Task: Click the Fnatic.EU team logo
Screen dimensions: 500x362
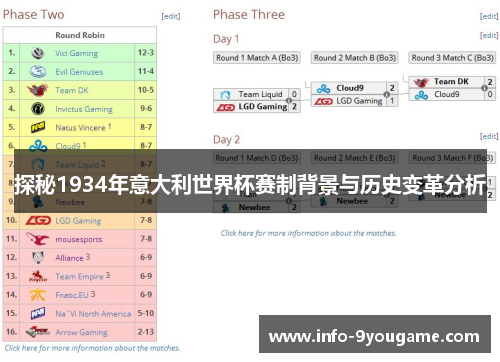Action: click(x=38, y=295)
